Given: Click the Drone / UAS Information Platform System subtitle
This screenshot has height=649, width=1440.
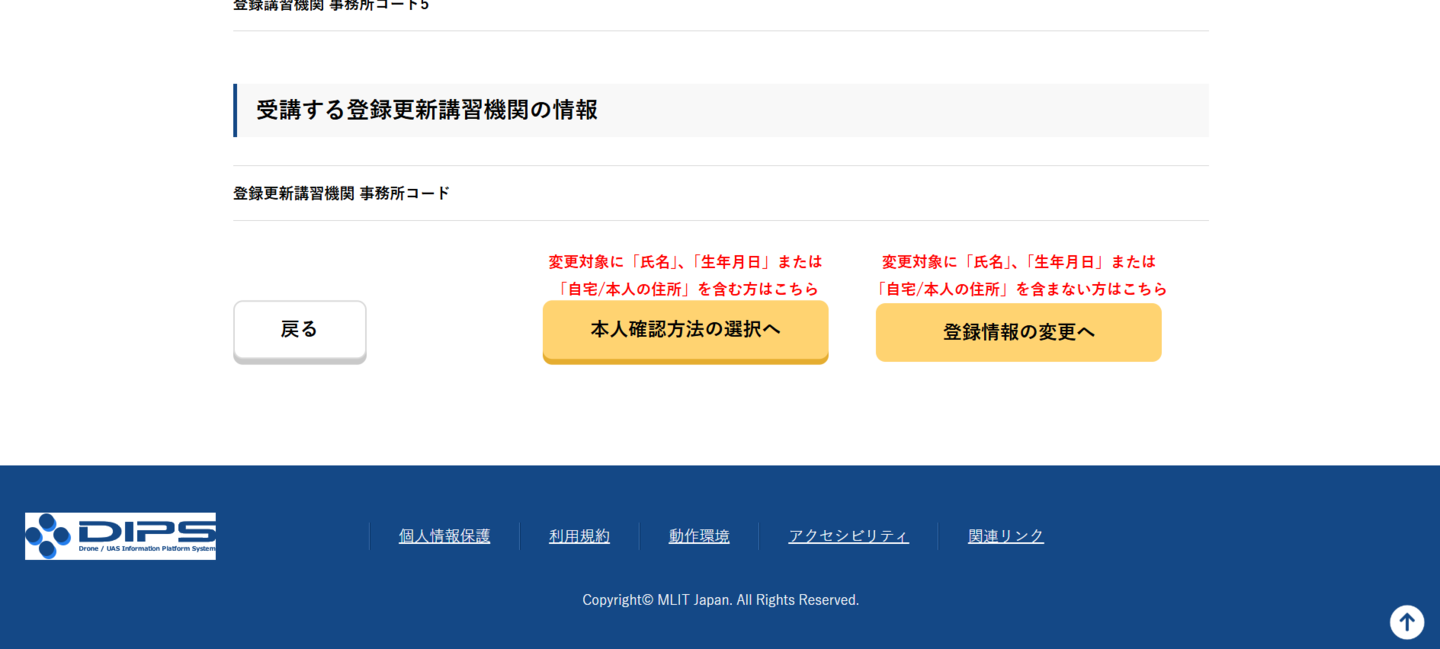Looking at the screenshot, I should [146, 549].
